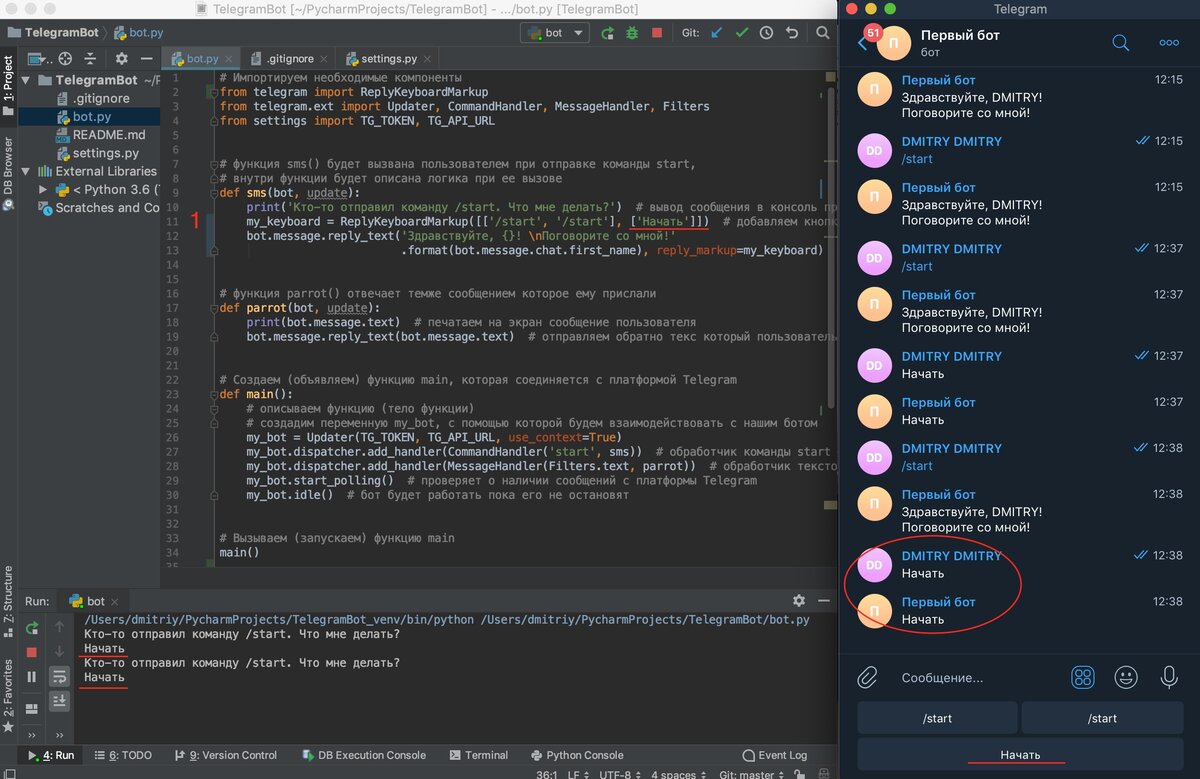
Task: Open the 9: Version Control tab
Action: pos(225,755)
